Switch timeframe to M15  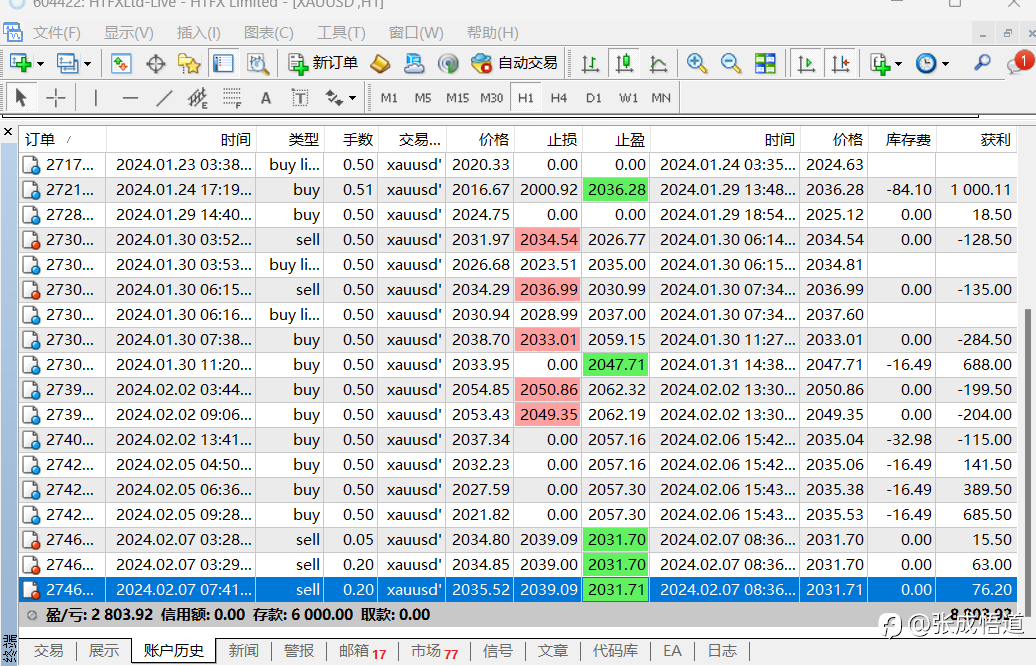[457, 98]
